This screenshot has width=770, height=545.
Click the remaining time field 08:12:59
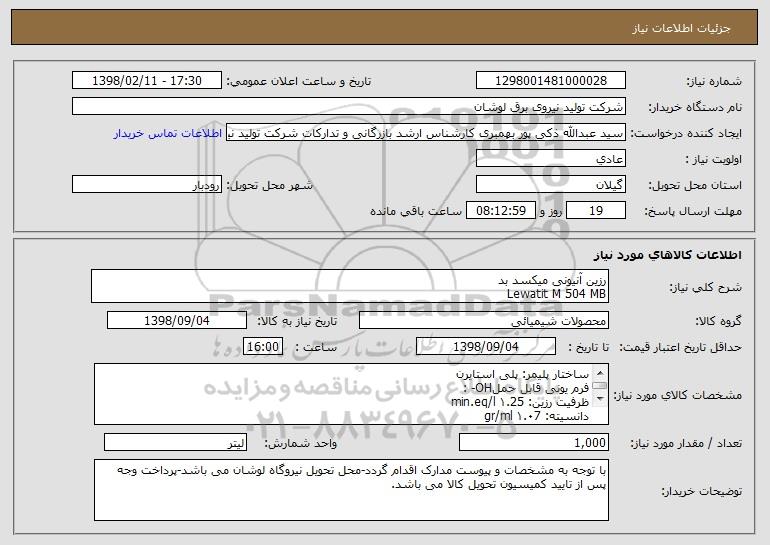coord(500,211)
